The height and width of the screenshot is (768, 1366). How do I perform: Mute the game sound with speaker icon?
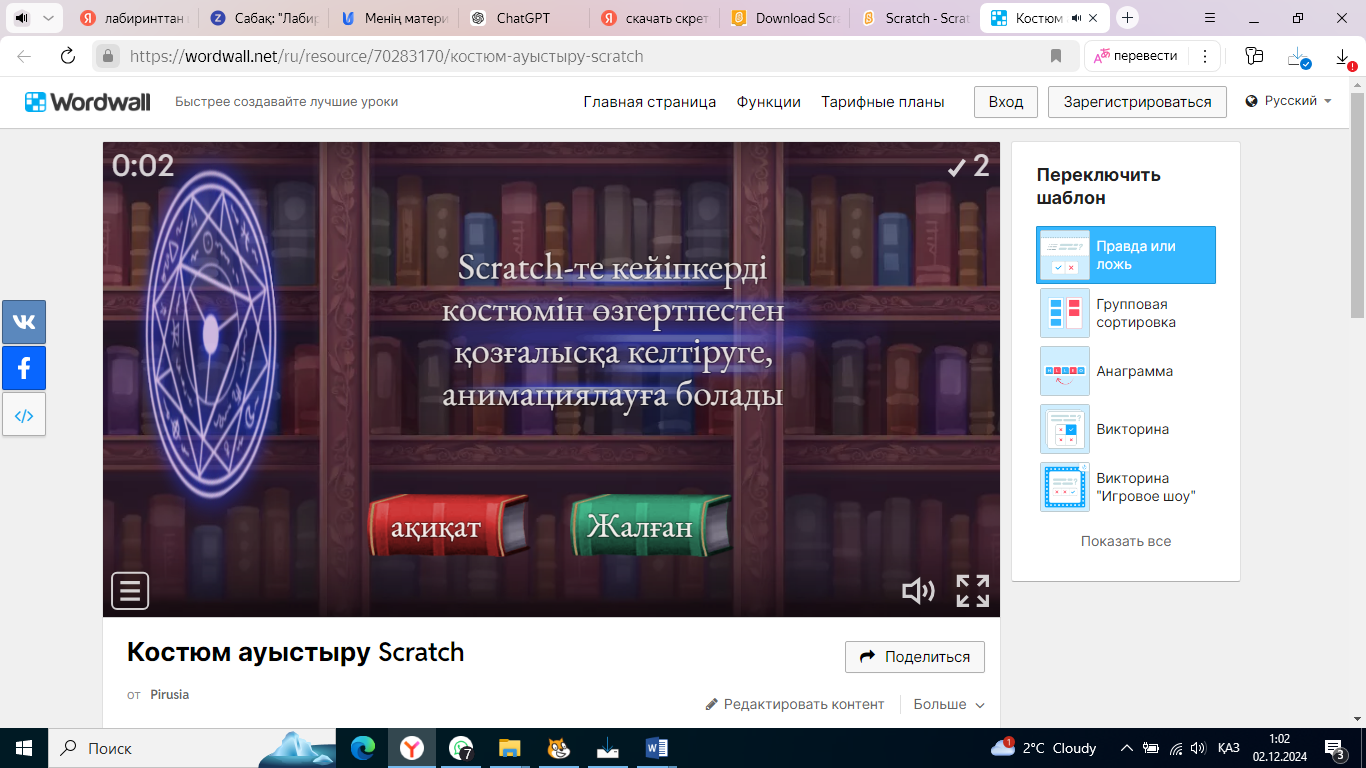click(918, 591)
